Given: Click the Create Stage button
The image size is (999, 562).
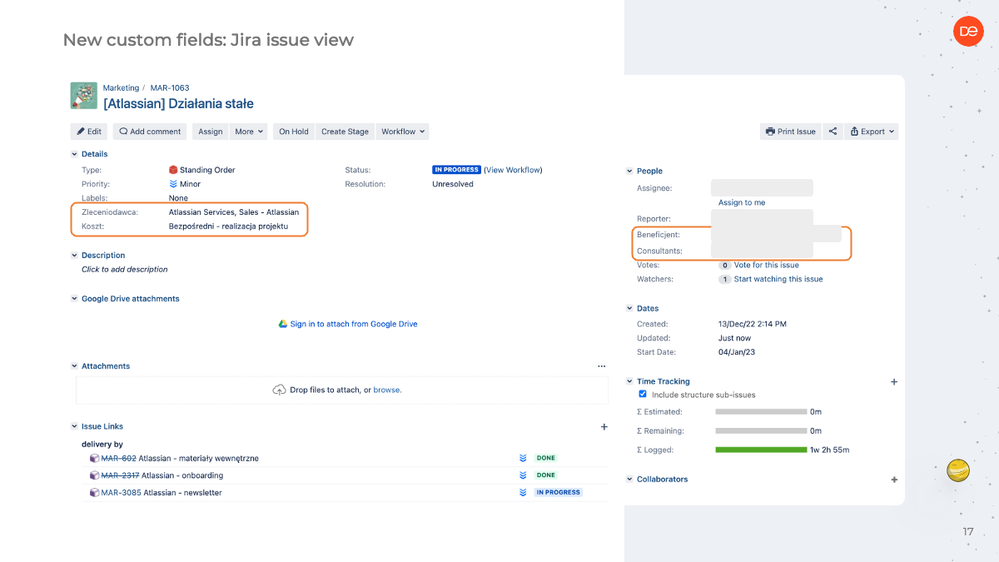Looking at the screenshot, I should pos(345,131).
